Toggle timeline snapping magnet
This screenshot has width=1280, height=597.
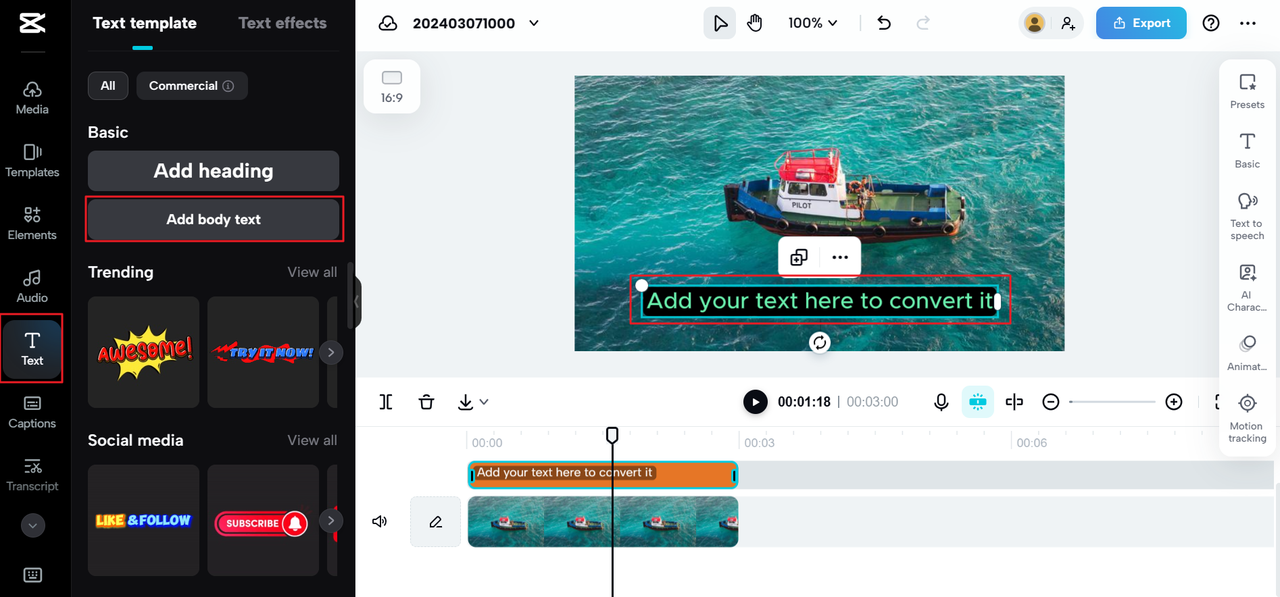click(978, 402)
